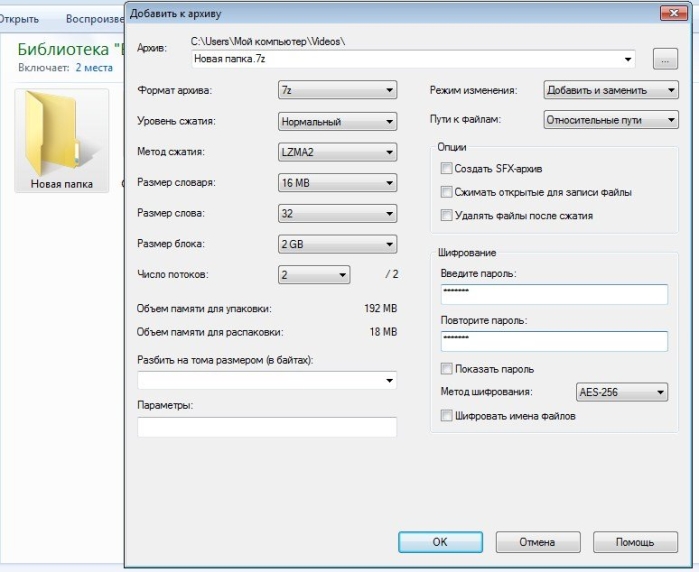Expand the Размер словаря 16 MB dropdown
The width and height of the screenshot is (699, 572).
(337, 183)
